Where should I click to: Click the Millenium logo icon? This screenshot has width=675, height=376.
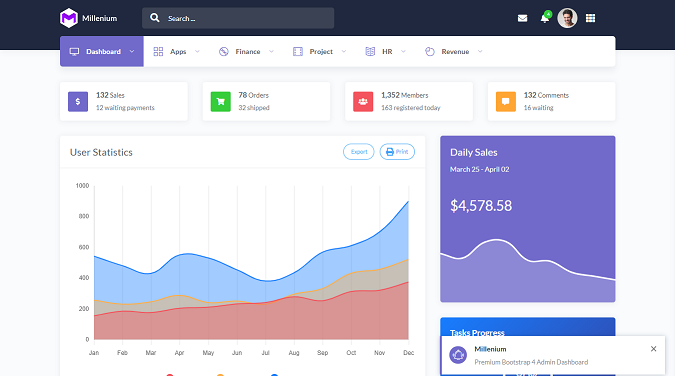pos(69,18)
